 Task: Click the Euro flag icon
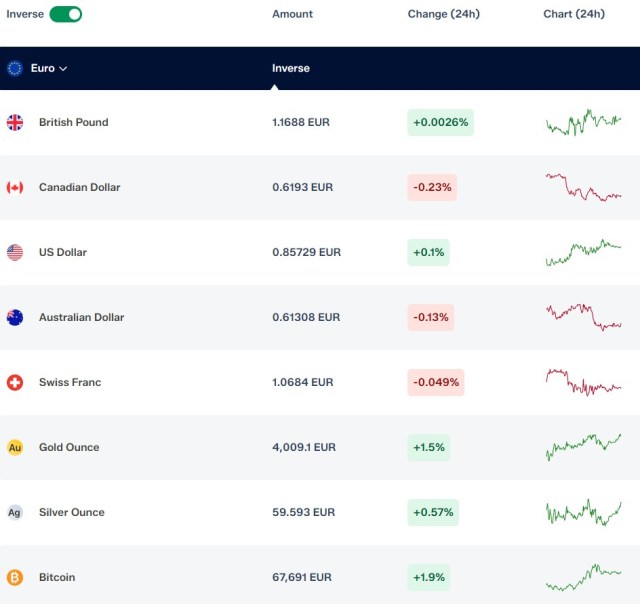click(15, 68)
